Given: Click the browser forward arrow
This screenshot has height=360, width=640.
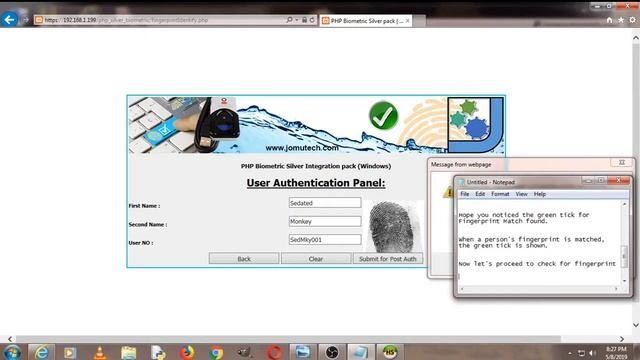Looking at the screenshot, I should (x=26, y=20).
